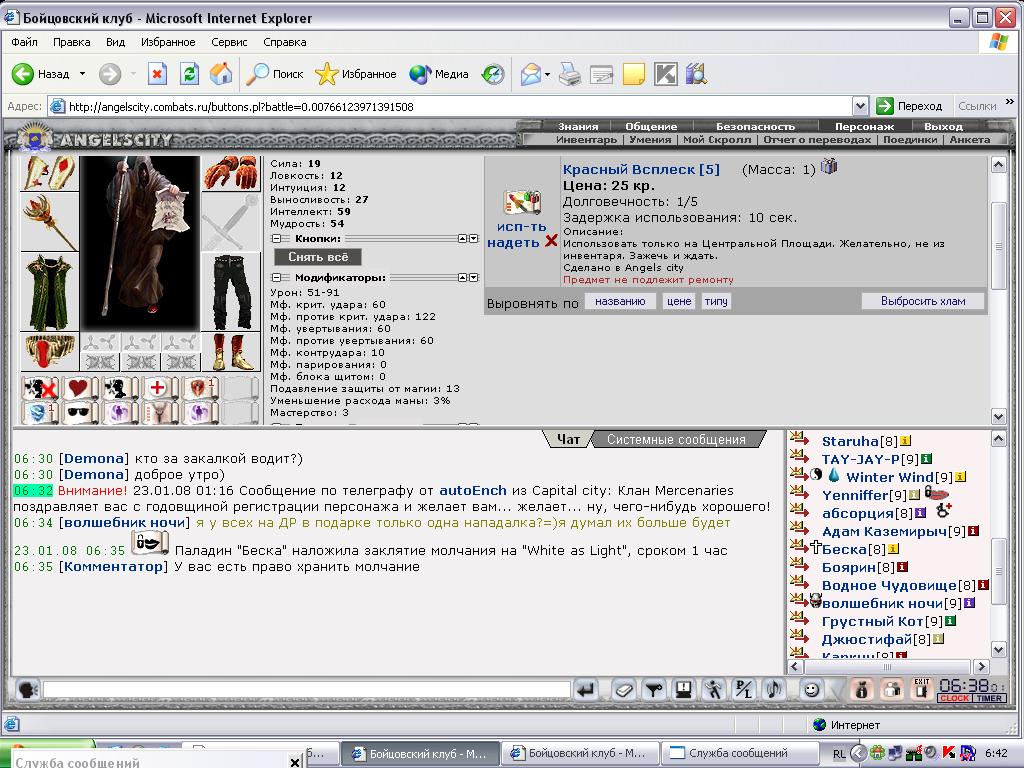Click the equipped red and gold boots
1024x768 pixels.
[231, 351]
